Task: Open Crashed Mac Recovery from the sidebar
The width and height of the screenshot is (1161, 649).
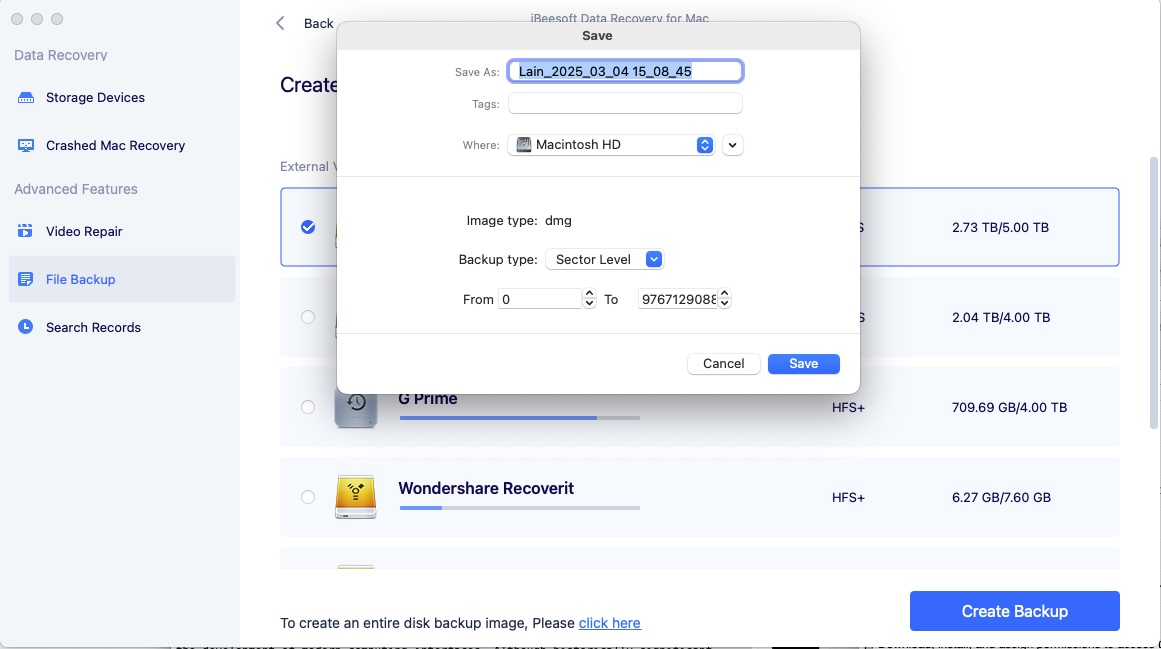Action: point(114,145)
